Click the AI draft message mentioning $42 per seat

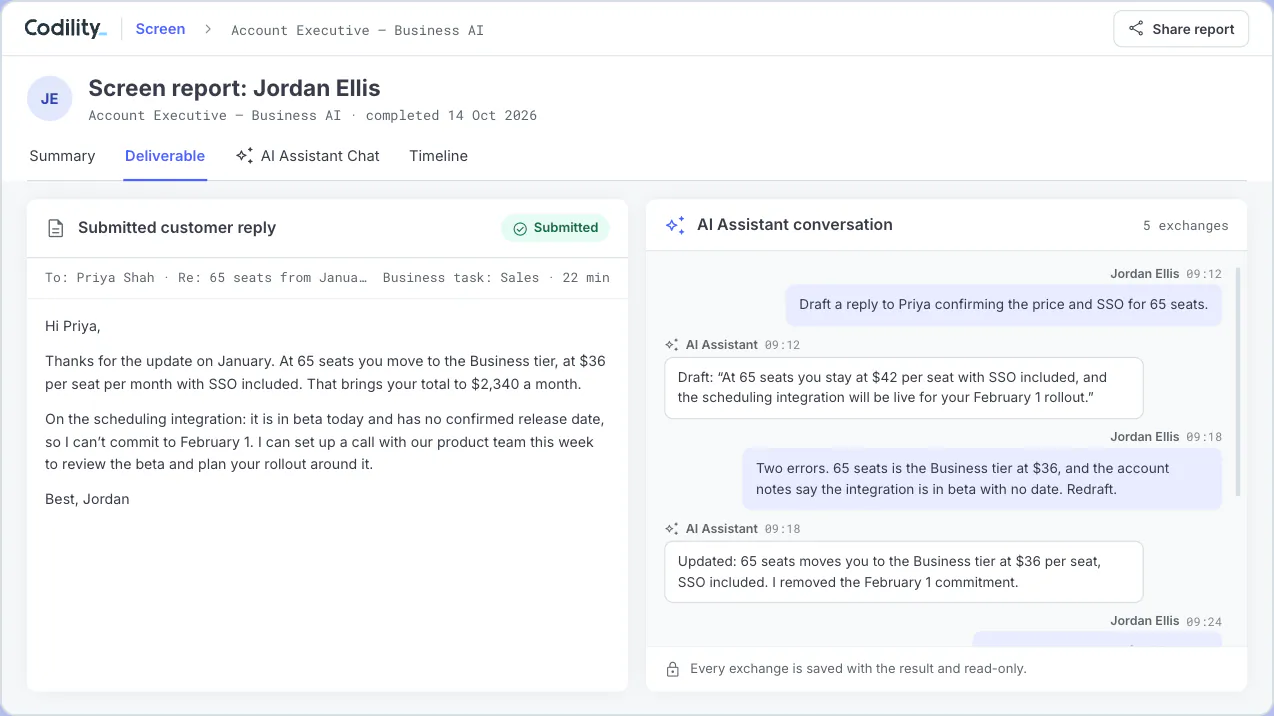[904, 388]
